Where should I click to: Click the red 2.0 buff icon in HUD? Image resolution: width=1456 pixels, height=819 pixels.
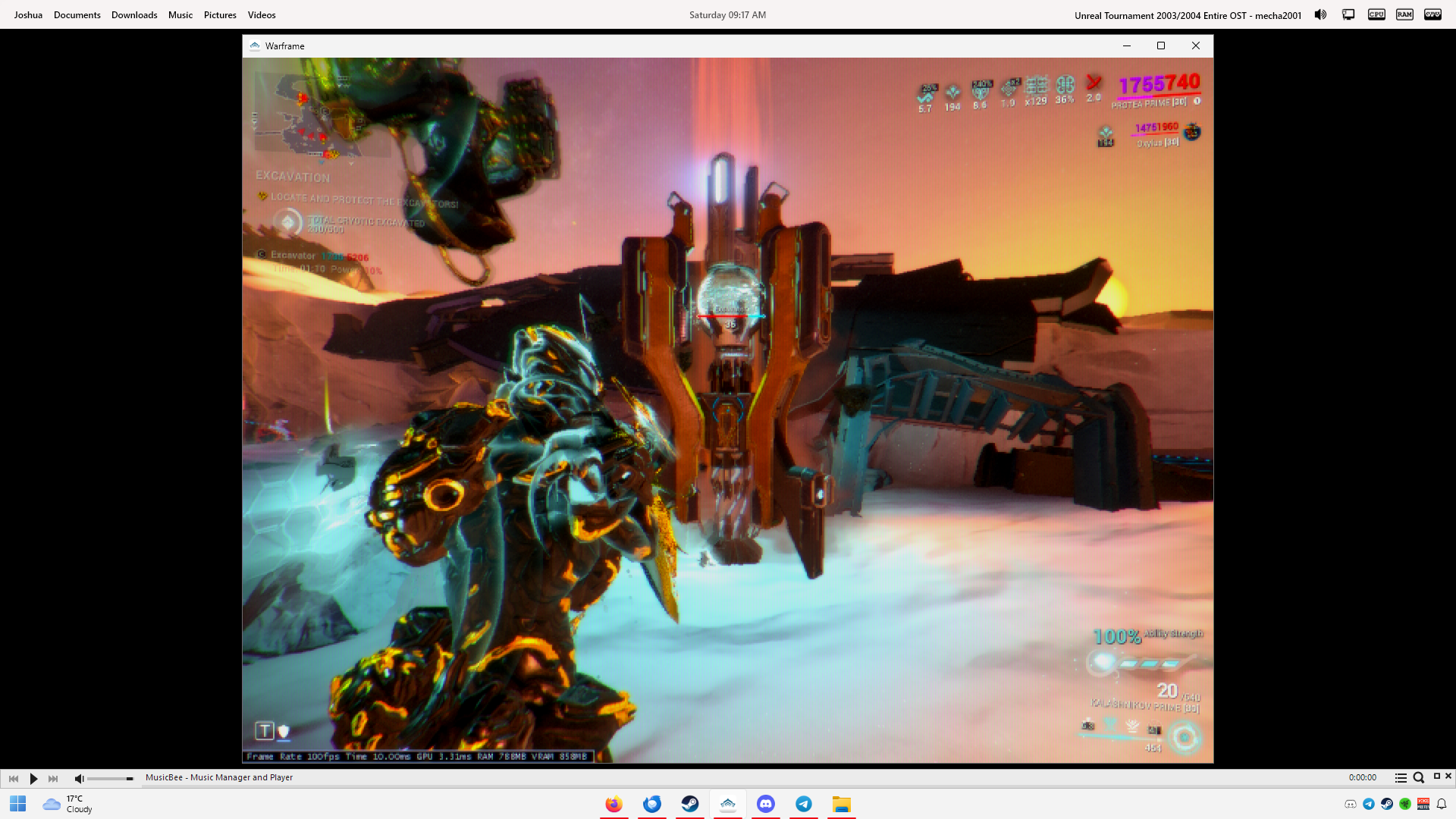pos(1094,88)
